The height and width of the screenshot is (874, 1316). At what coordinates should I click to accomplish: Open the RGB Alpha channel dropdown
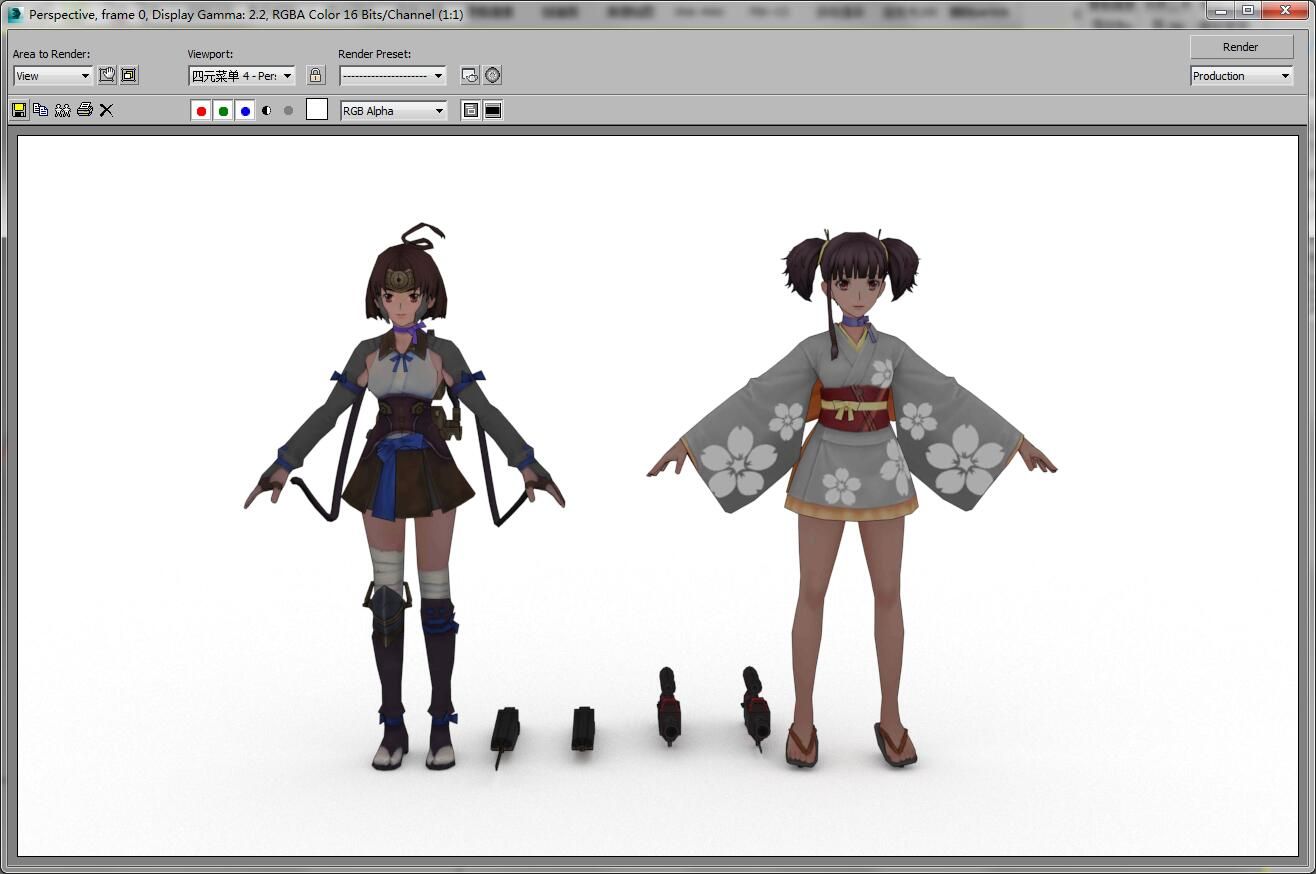pos(394,111)
